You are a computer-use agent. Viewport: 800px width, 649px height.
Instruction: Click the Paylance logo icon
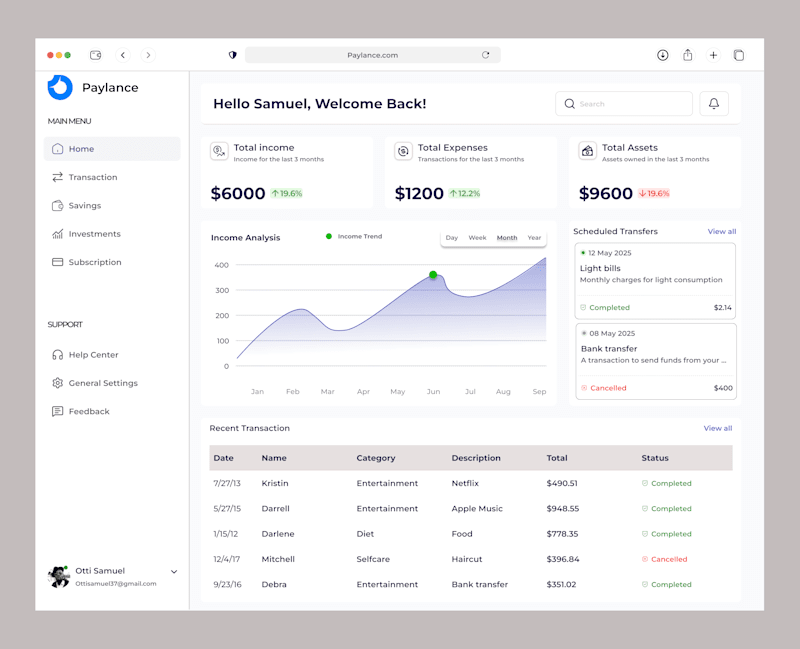(60, 87)
